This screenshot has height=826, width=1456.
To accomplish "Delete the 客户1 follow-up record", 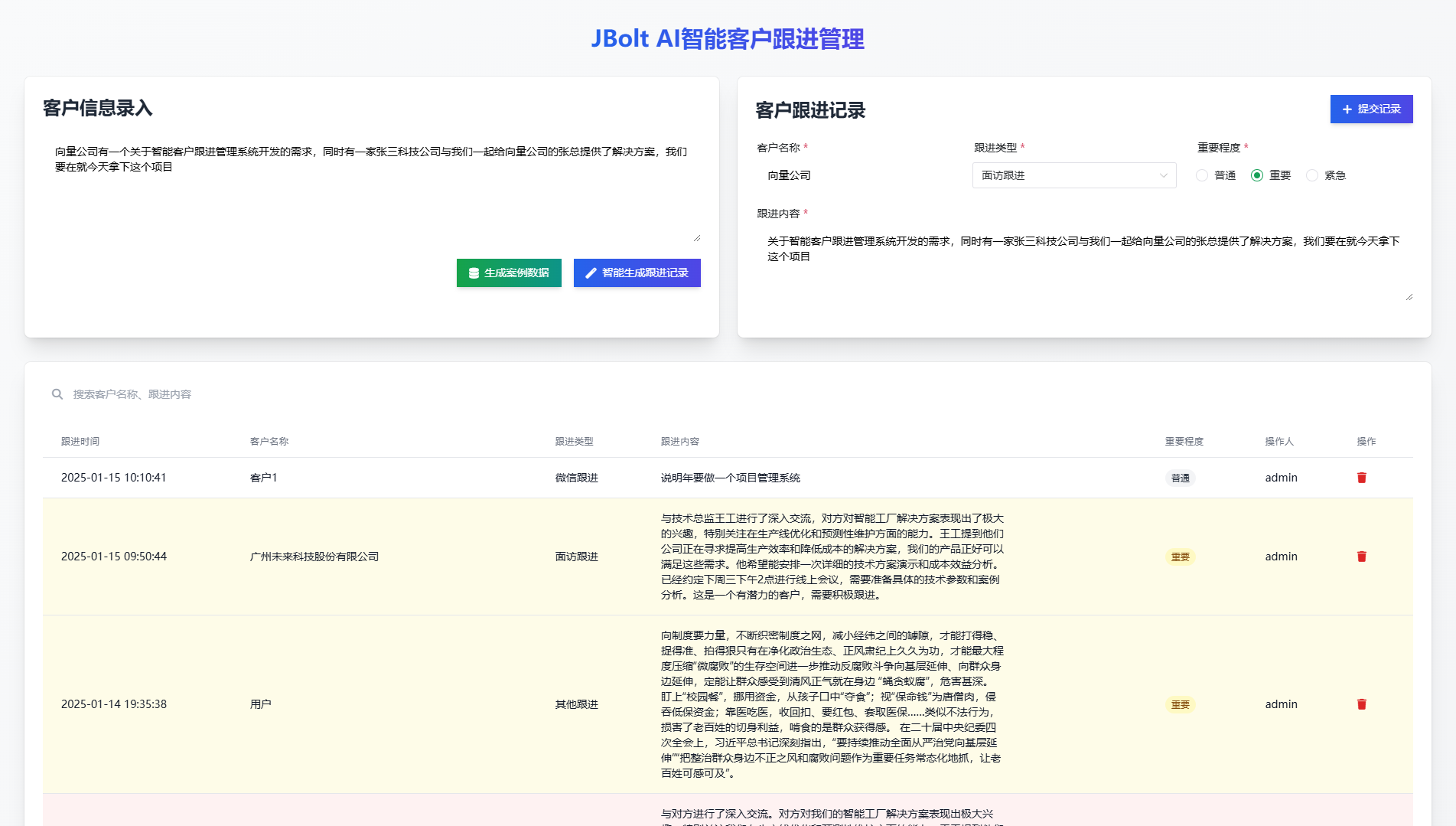I will pyautogui.click(x=1361, y=478).
